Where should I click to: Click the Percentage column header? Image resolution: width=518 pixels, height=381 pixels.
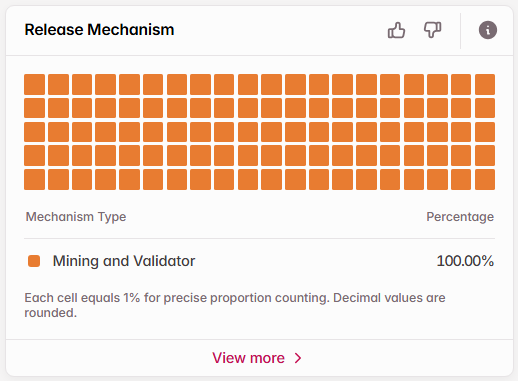[x=460, y=217]
